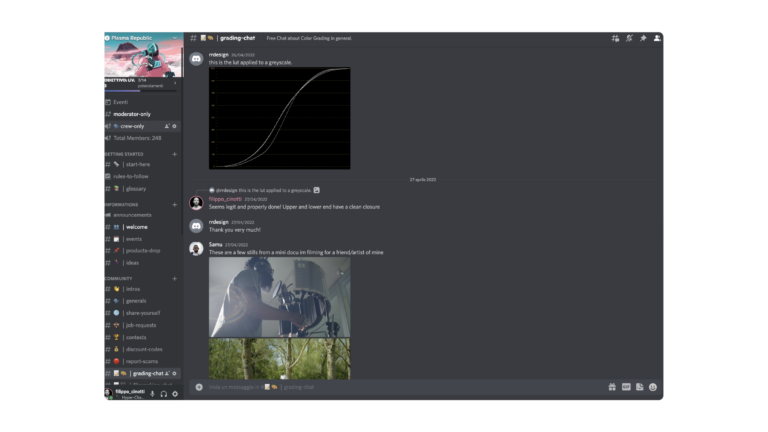Click filippo_cinotti username in chat

pyautogui.click(x=224, y=199)
